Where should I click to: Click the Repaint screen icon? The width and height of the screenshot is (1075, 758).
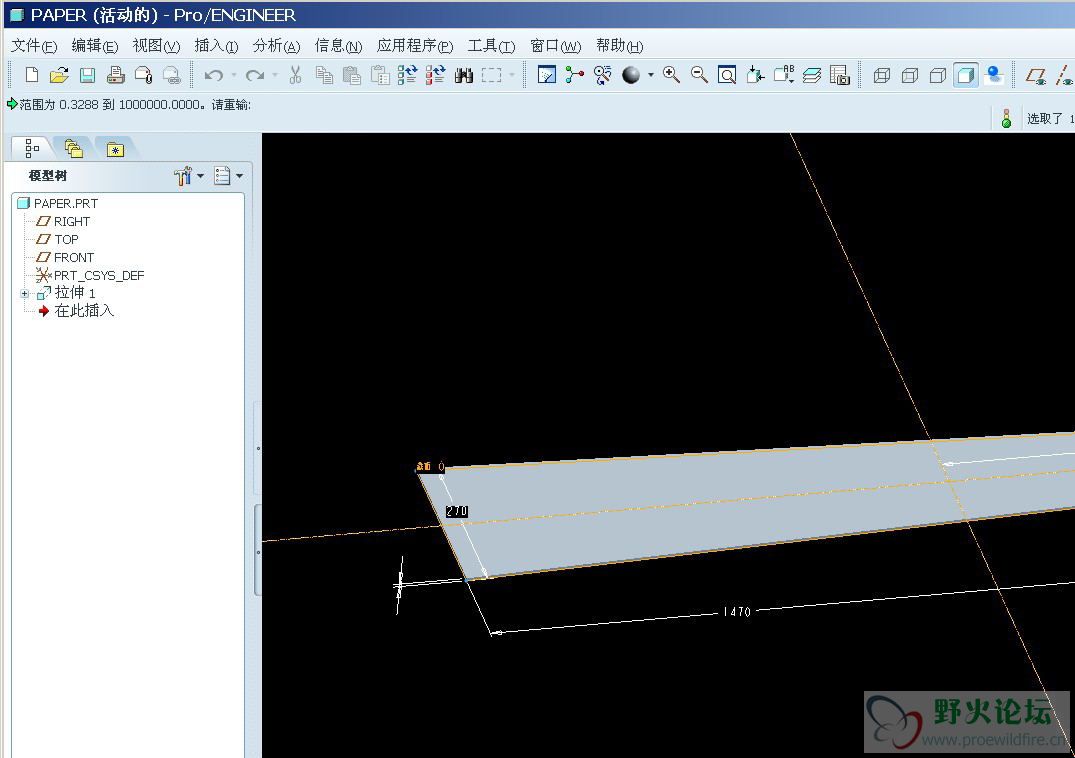[x=546, y=75]
